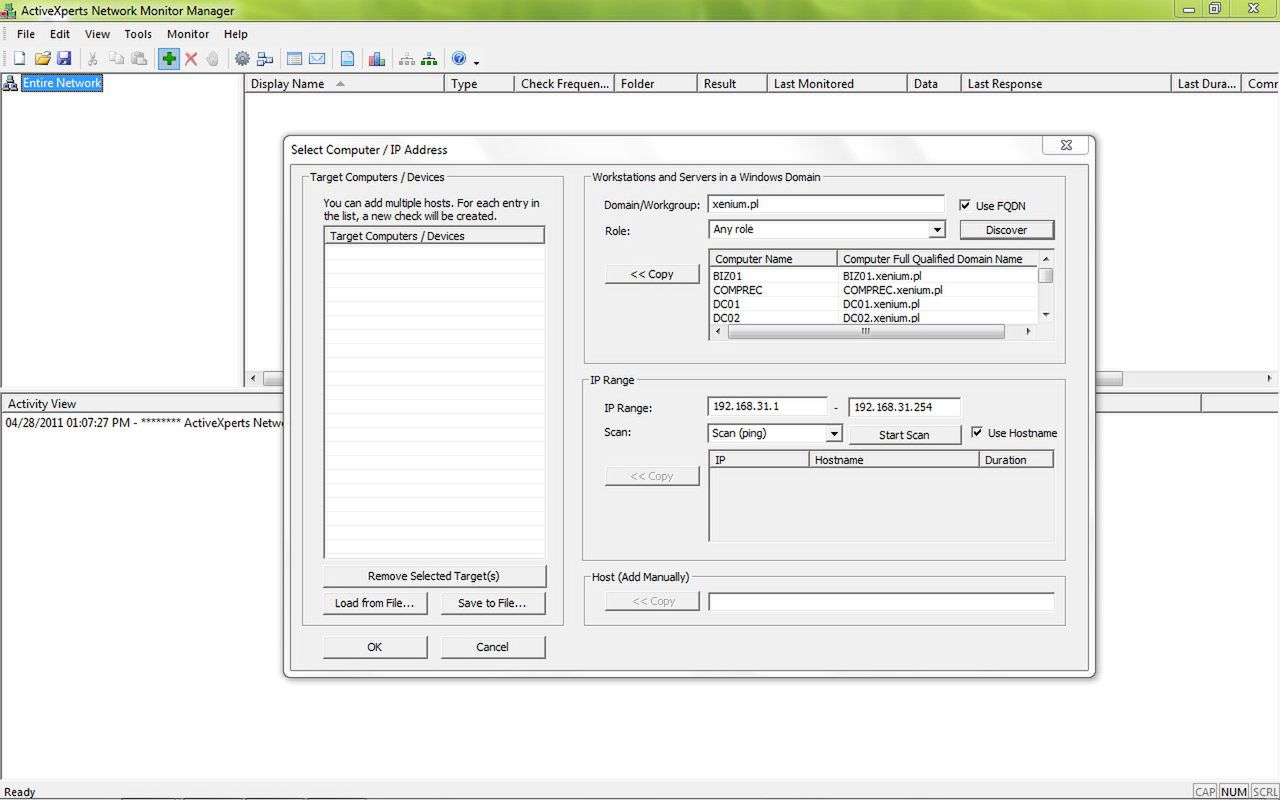
Task: Click the Paste clipboard icon
Action: tap(138, 59)
